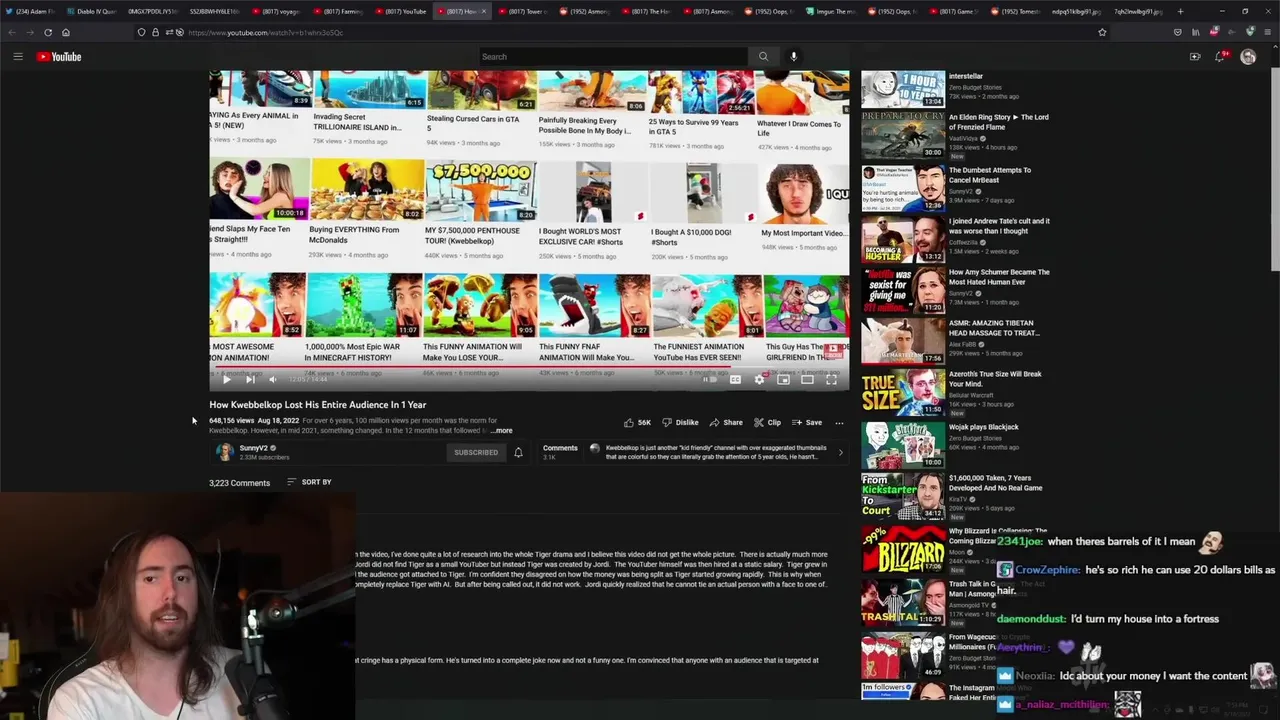Create a Clip of the video
This screenshot has height=720, width=1280.
pos(767,423)
